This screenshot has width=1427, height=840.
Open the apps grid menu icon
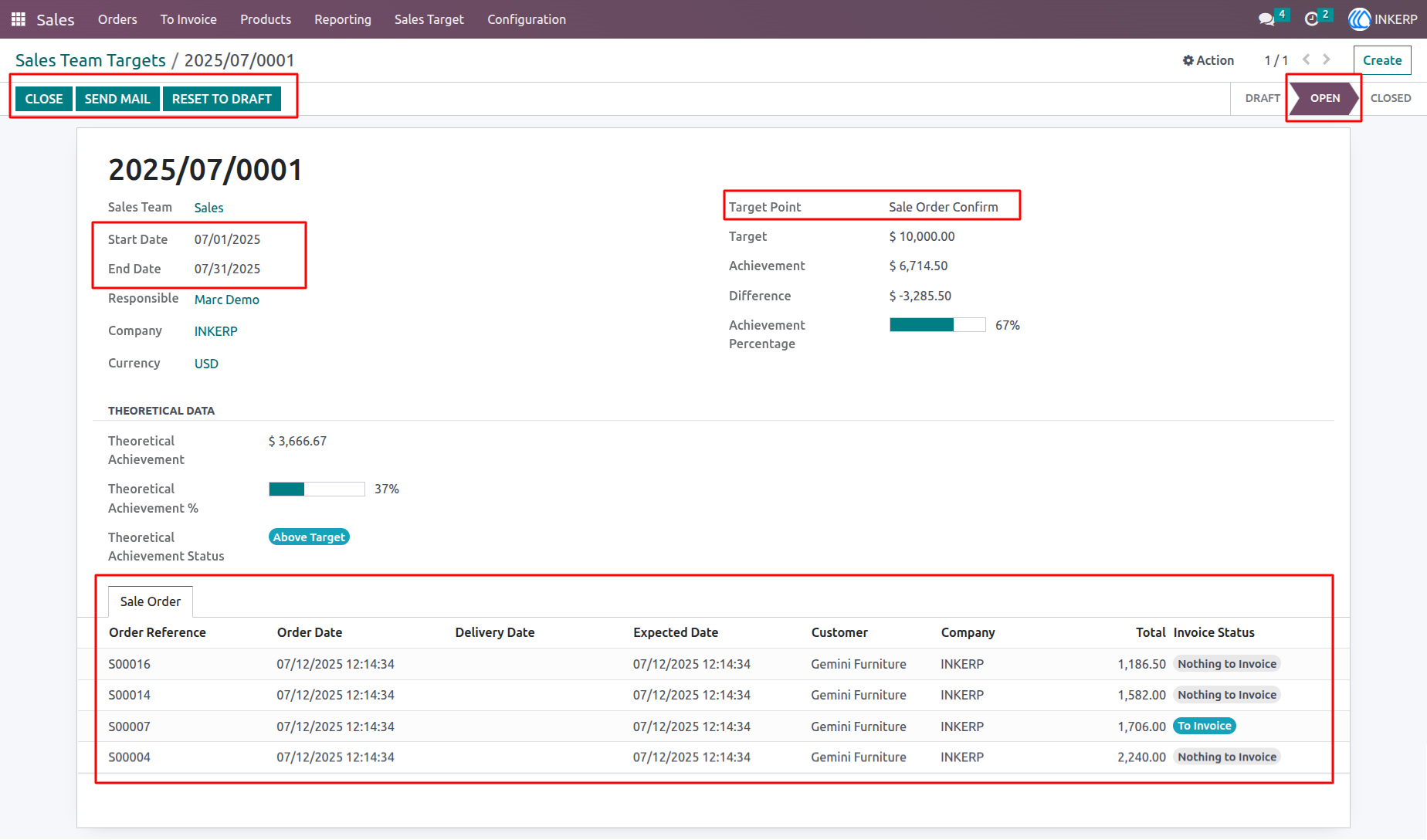coord(19,19)
